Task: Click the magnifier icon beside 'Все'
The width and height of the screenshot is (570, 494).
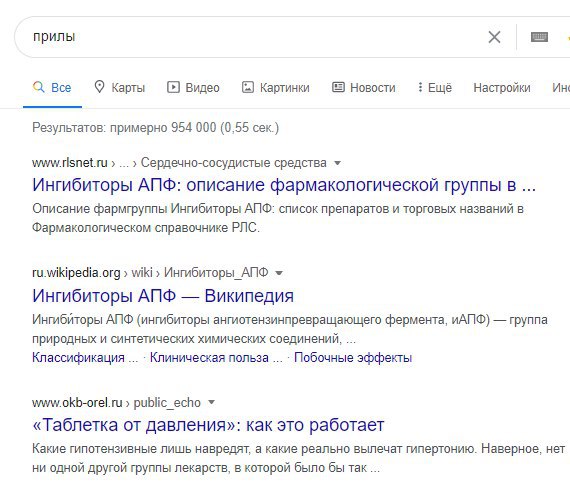Action: tap(39, 87)
